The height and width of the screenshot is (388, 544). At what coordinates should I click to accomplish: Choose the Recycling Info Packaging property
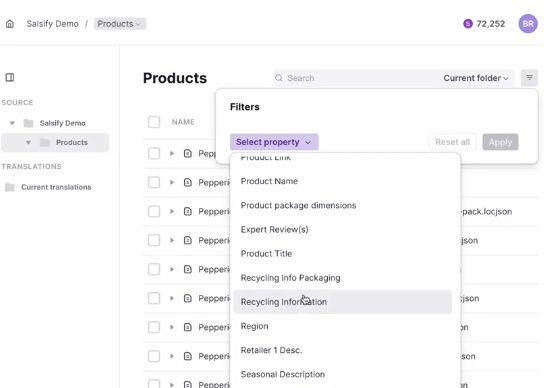point(342,278)
